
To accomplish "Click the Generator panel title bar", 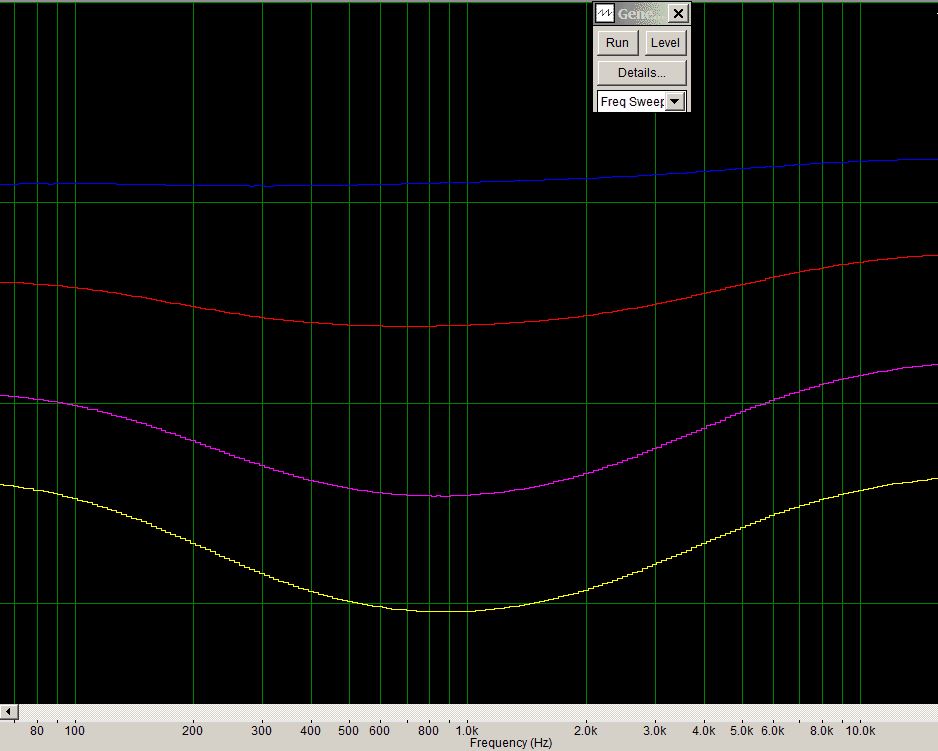I will (641, 13).
